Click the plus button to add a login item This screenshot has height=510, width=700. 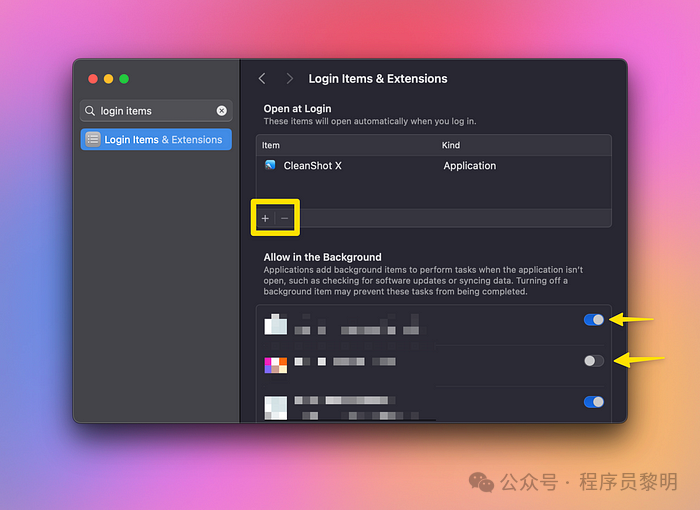265,218
